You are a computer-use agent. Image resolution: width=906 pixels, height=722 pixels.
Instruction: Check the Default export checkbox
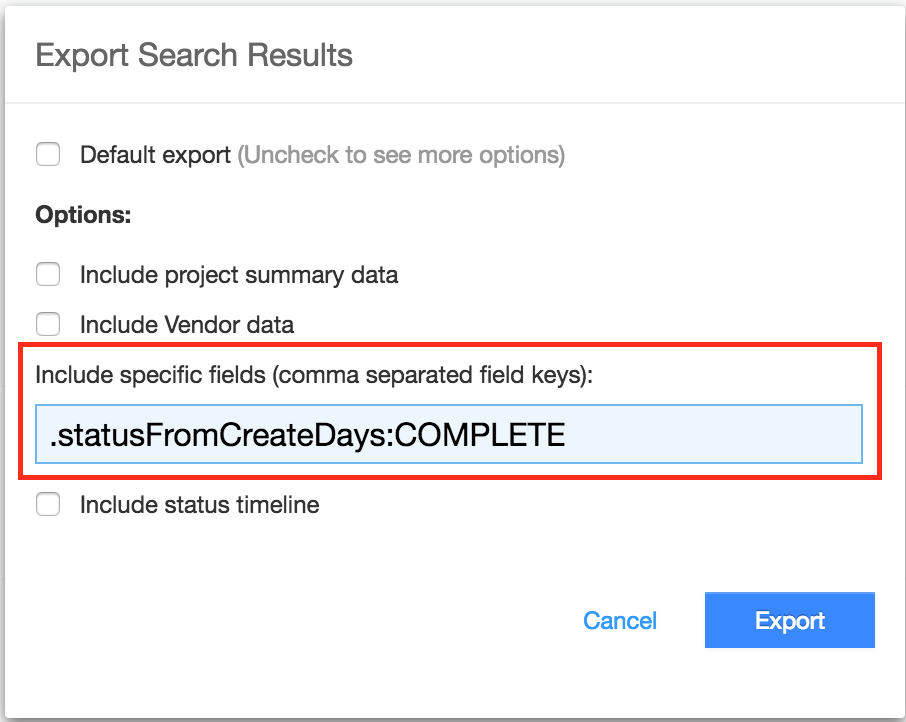(x=48, y=155)
